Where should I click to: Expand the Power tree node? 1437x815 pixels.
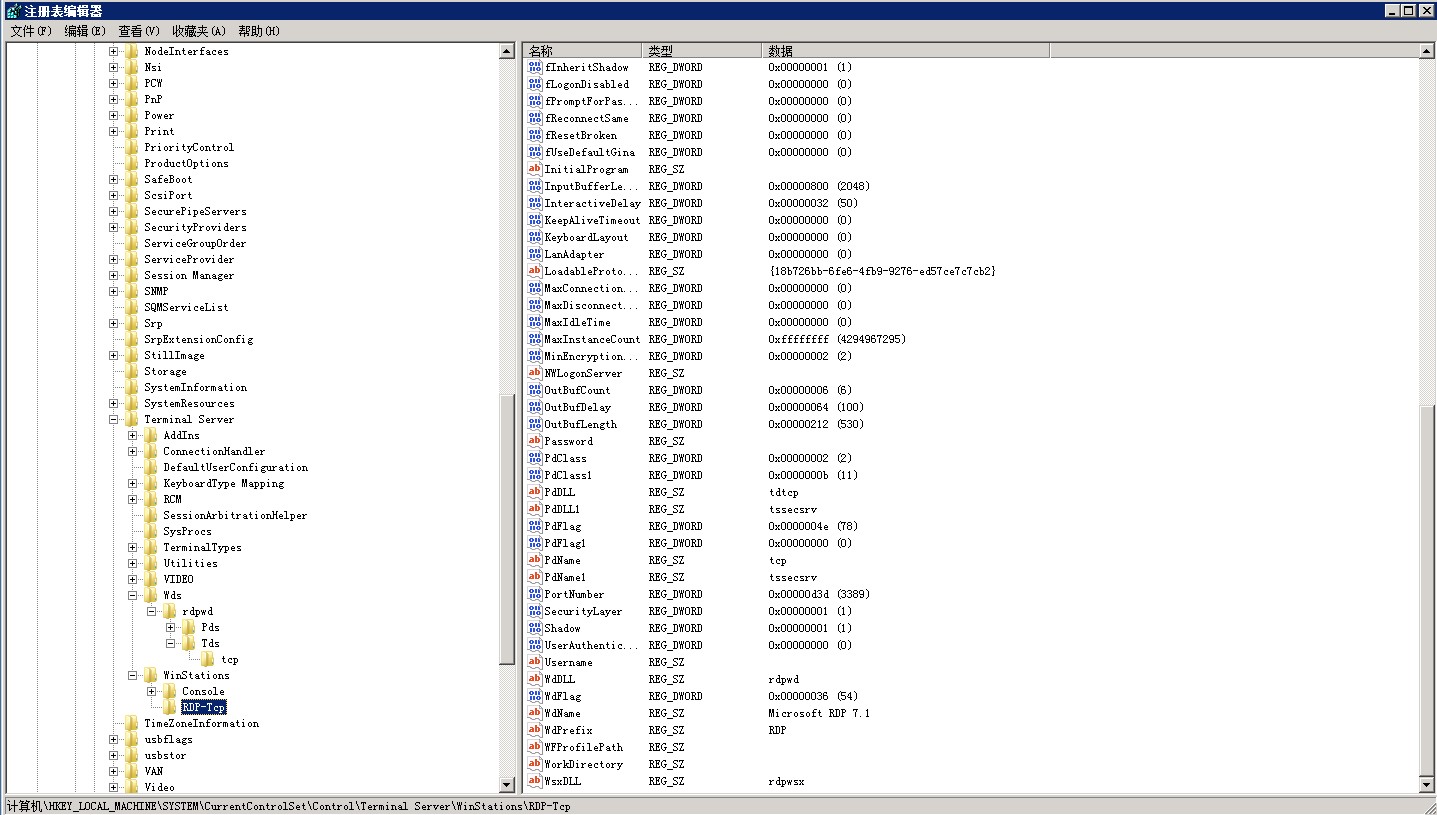(x=113, y=115)
